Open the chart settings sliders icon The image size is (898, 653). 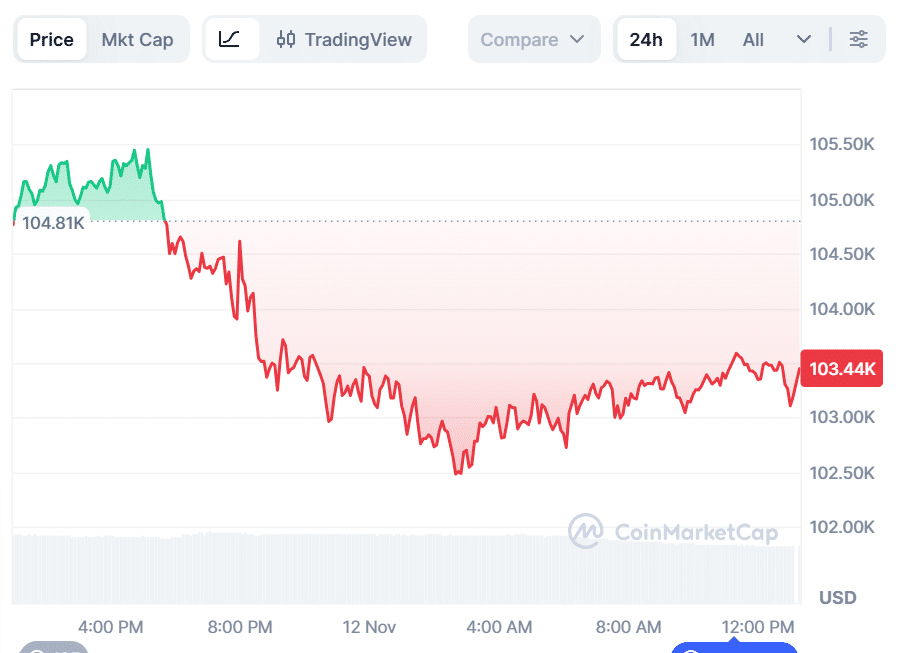(858, 39)
